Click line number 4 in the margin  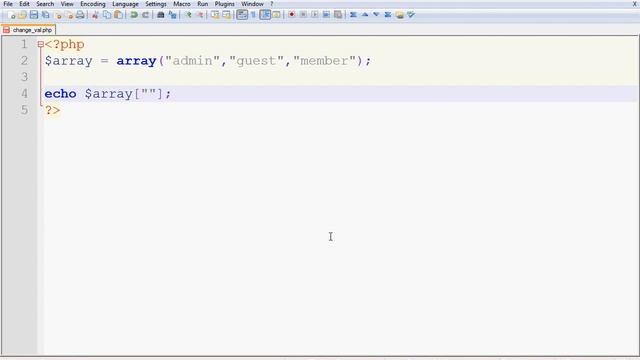[x=24, y=94]
